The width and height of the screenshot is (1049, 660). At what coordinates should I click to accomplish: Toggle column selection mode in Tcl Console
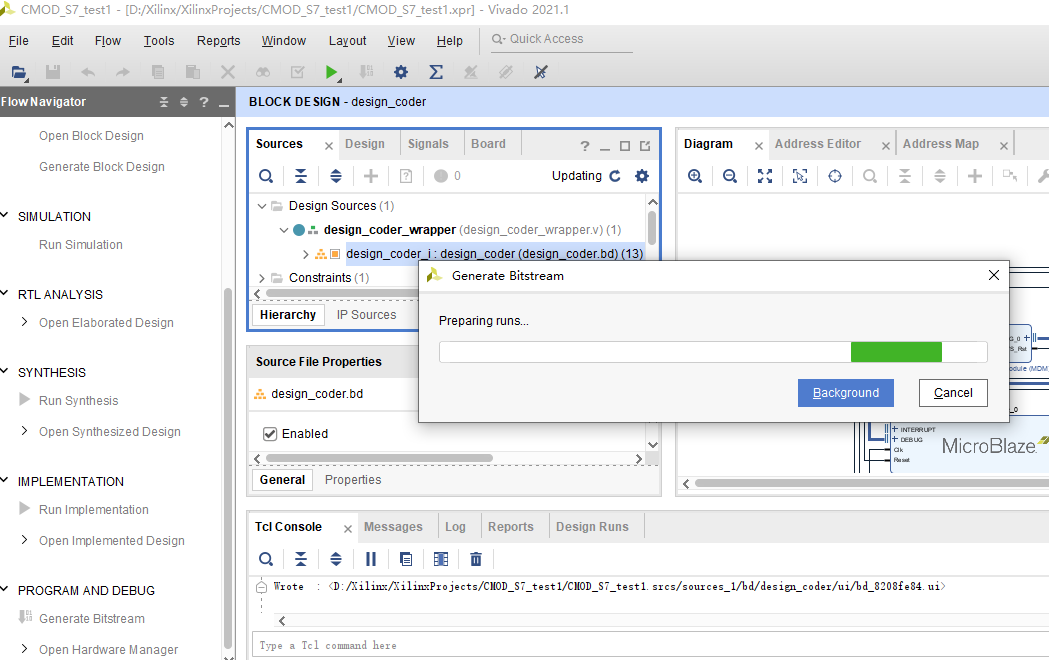tap(441, 559)
